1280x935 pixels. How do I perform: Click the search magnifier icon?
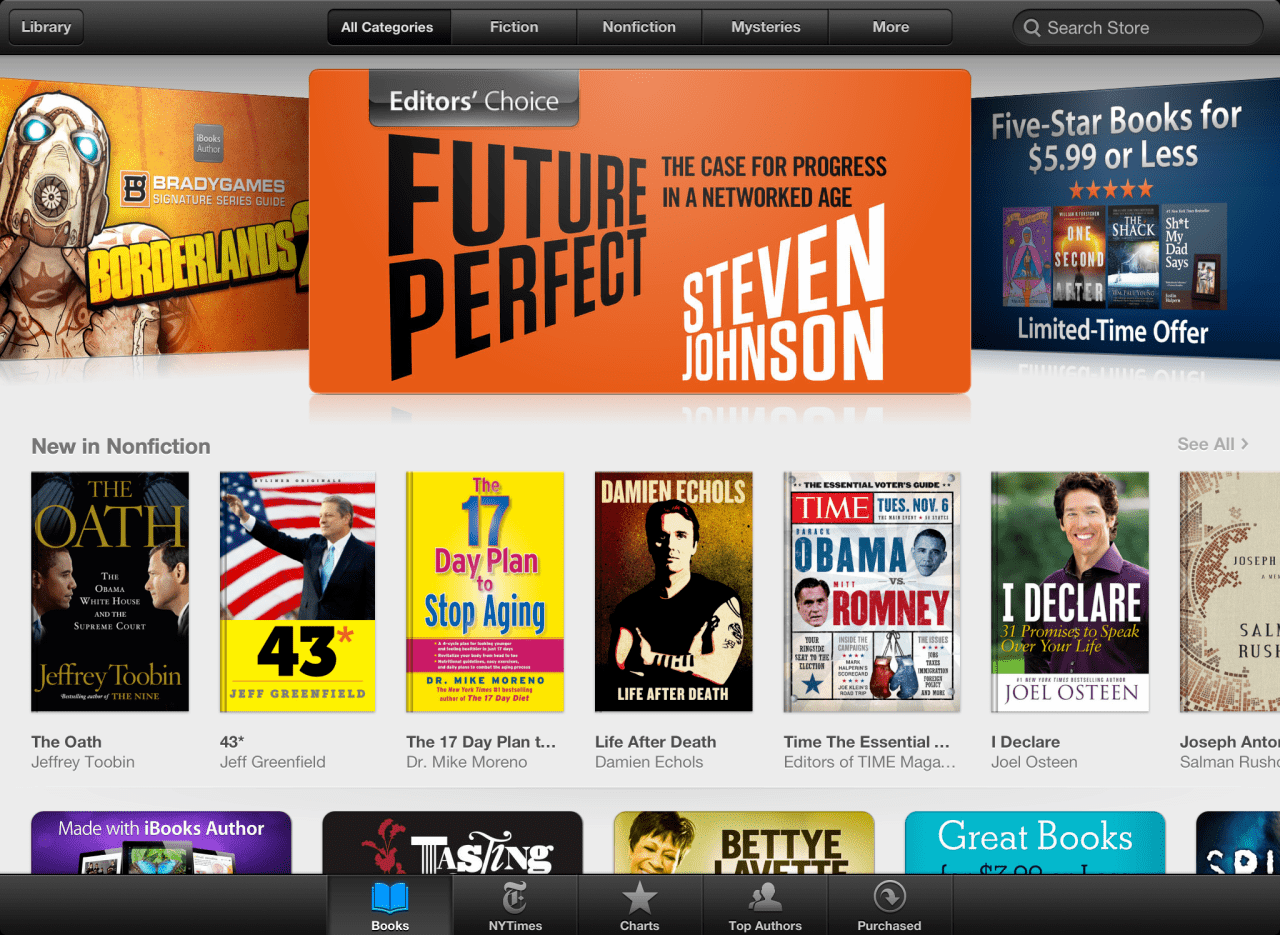1032,28
